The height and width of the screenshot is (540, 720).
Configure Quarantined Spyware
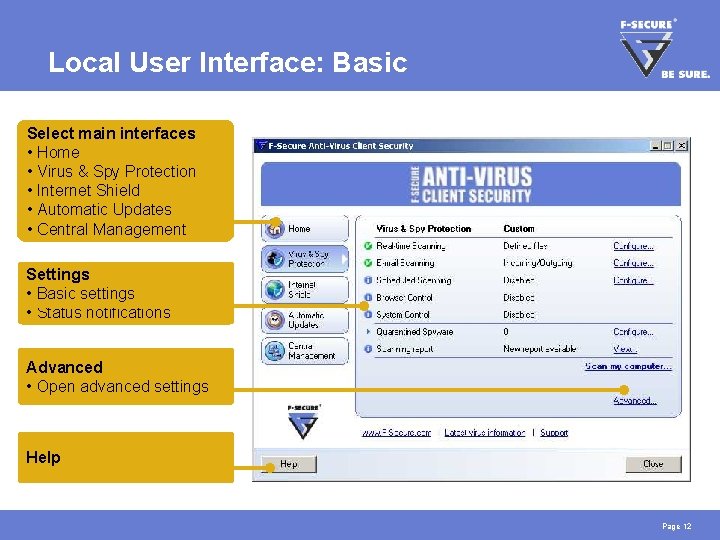click(x=633, y=332)
